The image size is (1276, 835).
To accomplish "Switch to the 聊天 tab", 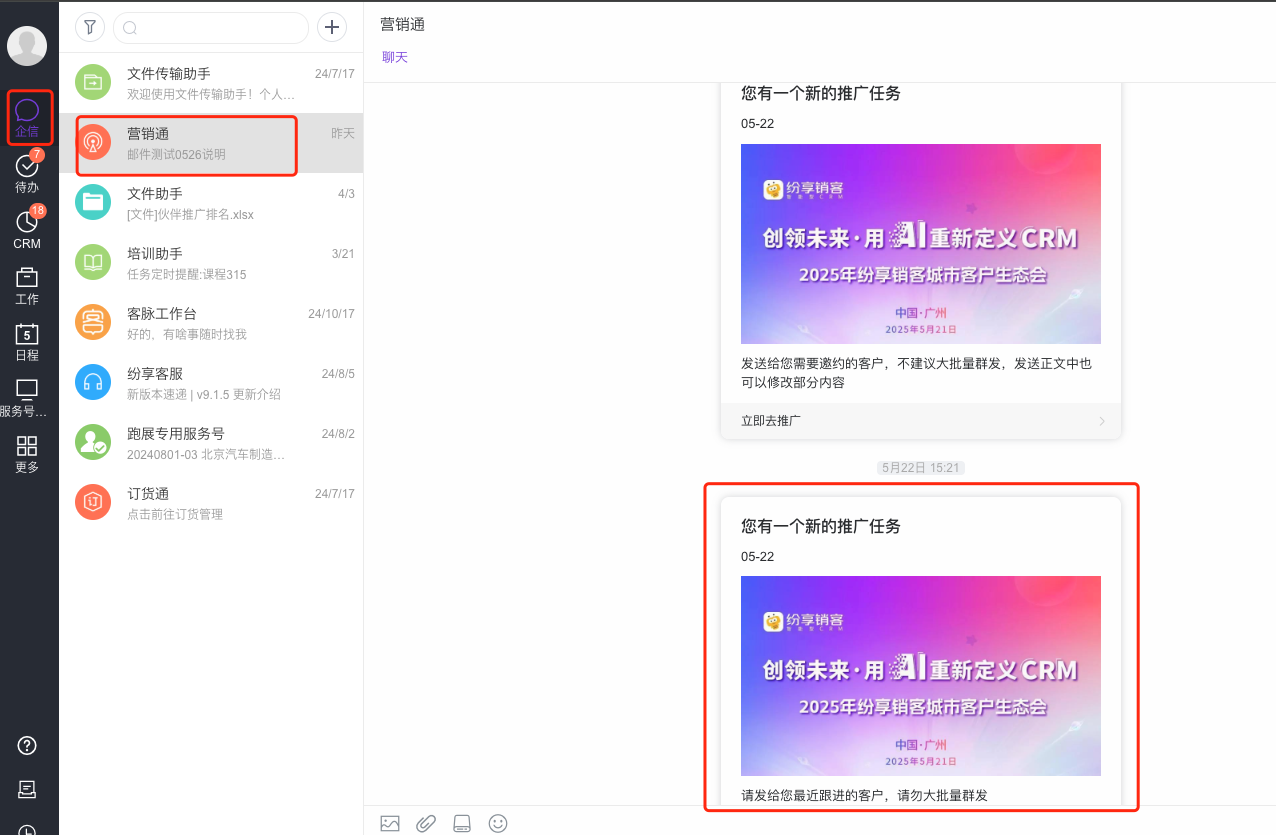I will [x=395, y=57].
